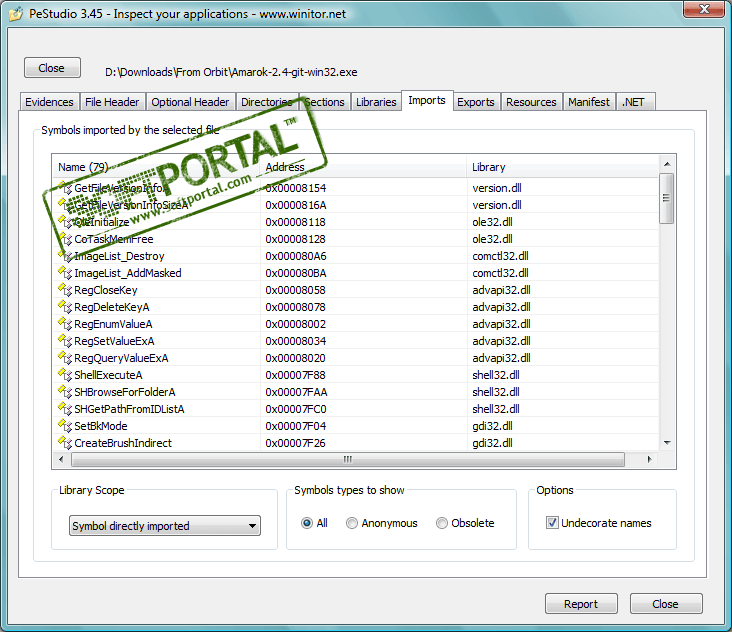Click the gdi32.dll cell in SetBkMode row
This screenshot has width=732, height=632.
tap(492, 426)
